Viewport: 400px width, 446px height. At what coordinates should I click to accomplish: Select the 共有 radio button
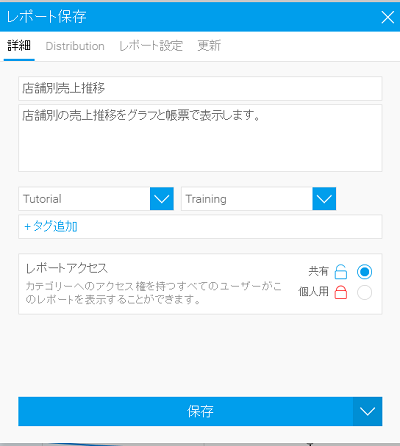coord(364,272)
